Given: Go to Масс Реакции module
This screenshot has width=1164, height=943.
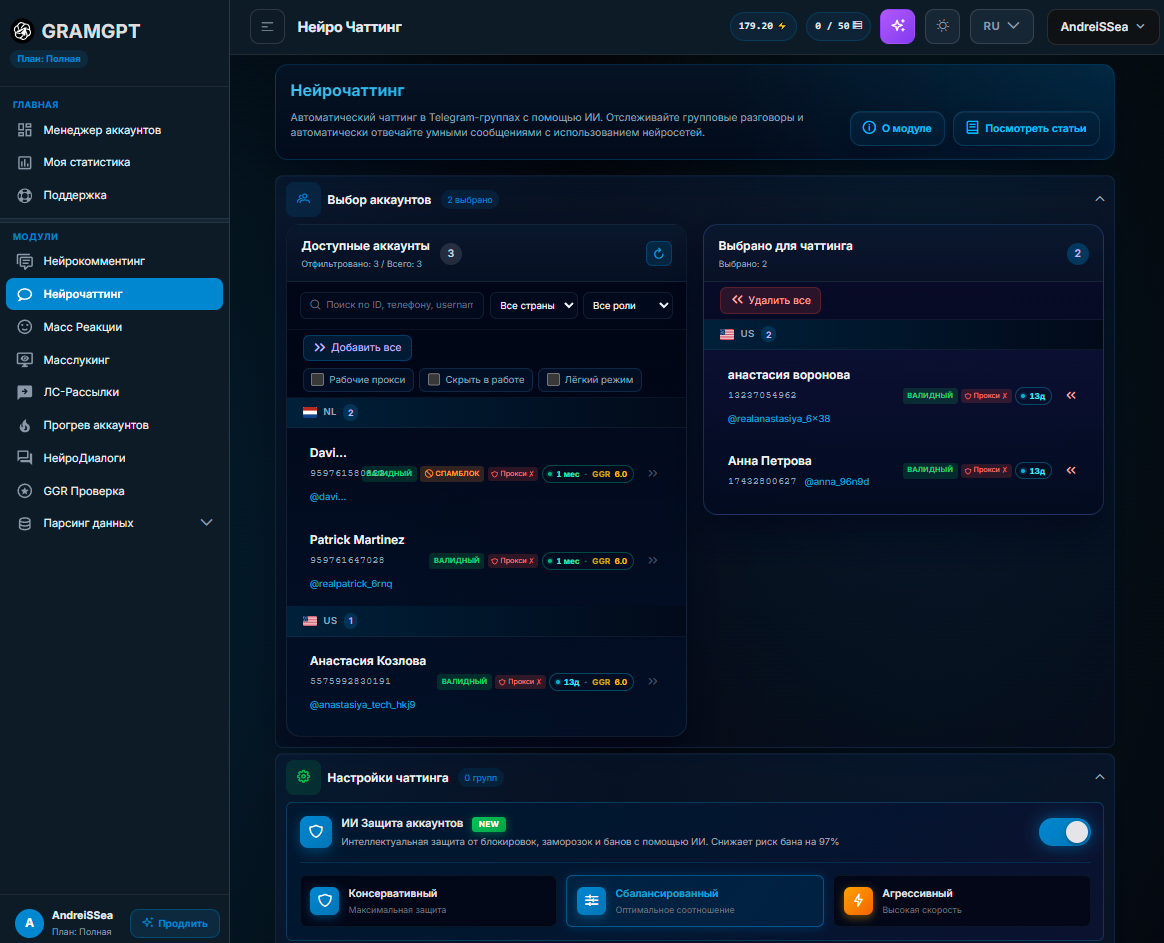Looking at the screenshot, I should (x=114, y=327).
